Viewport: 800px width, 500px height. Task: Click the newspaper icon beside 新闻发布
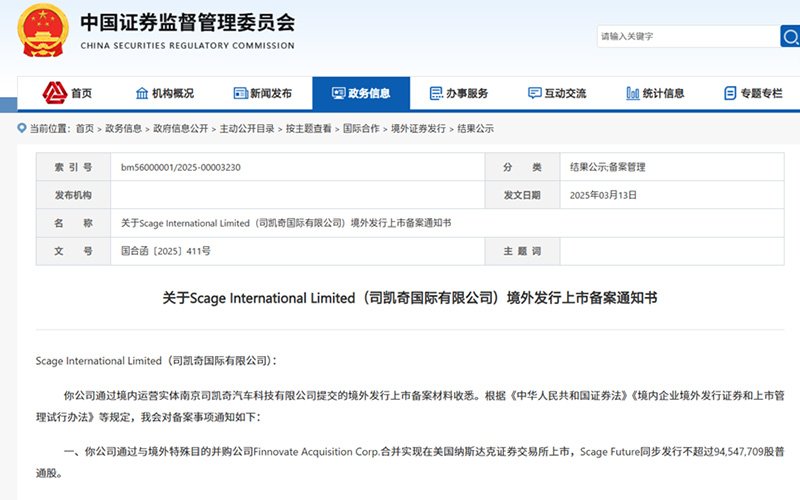pyautogui.click(x=240, y=93)
